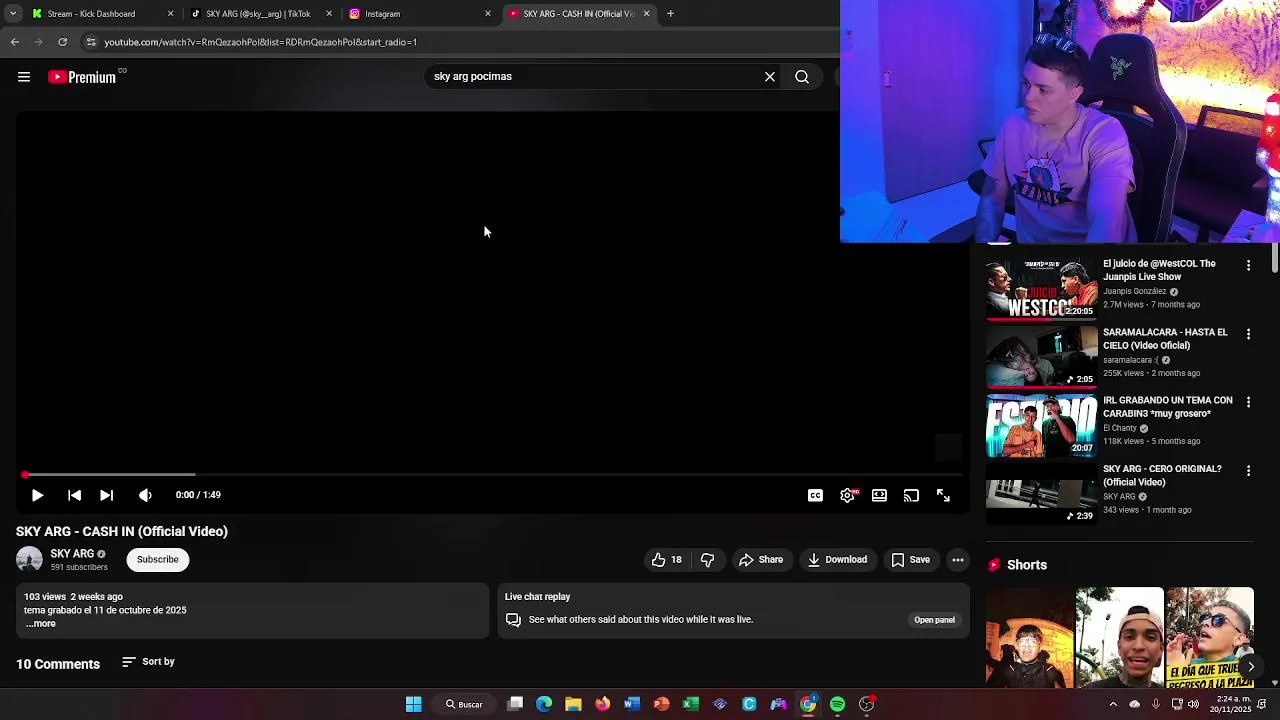Subscribe to SKY ARG channel
Image resolution: width=1280 pixels, height=720 pixels.
coord(158,560)
